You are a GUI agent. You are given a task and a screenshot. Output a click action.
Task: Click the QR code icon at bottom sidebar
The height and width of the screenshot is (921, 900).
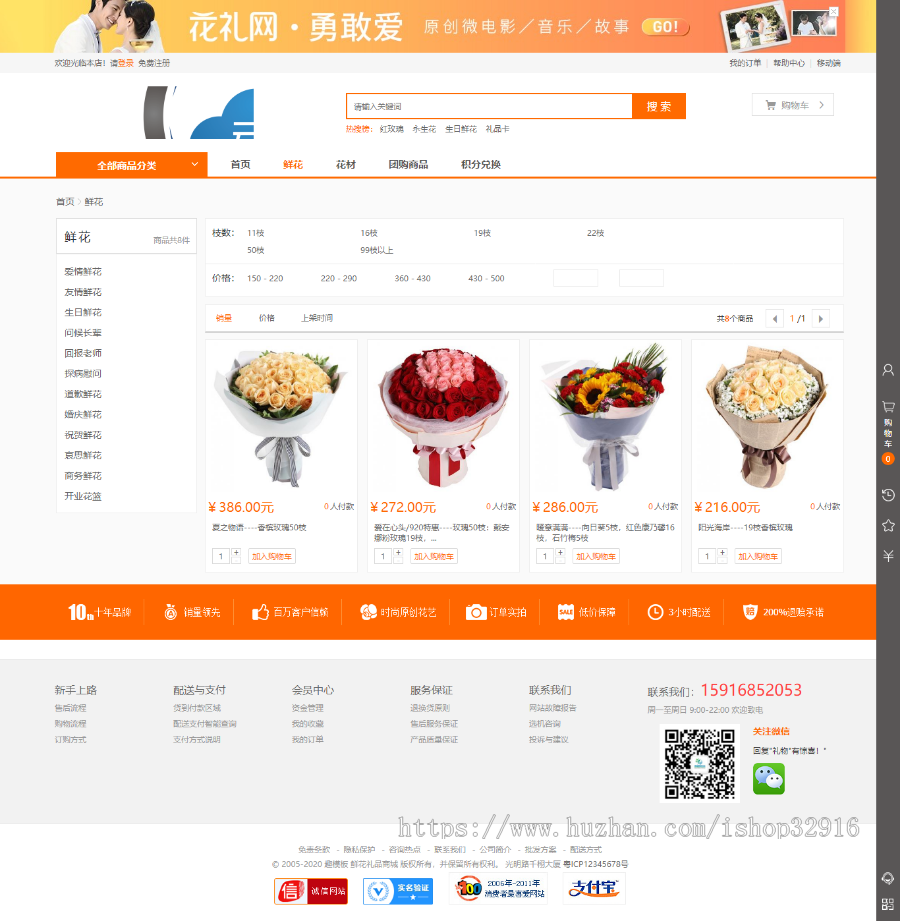pyautogui.click(x=888, y=903)
